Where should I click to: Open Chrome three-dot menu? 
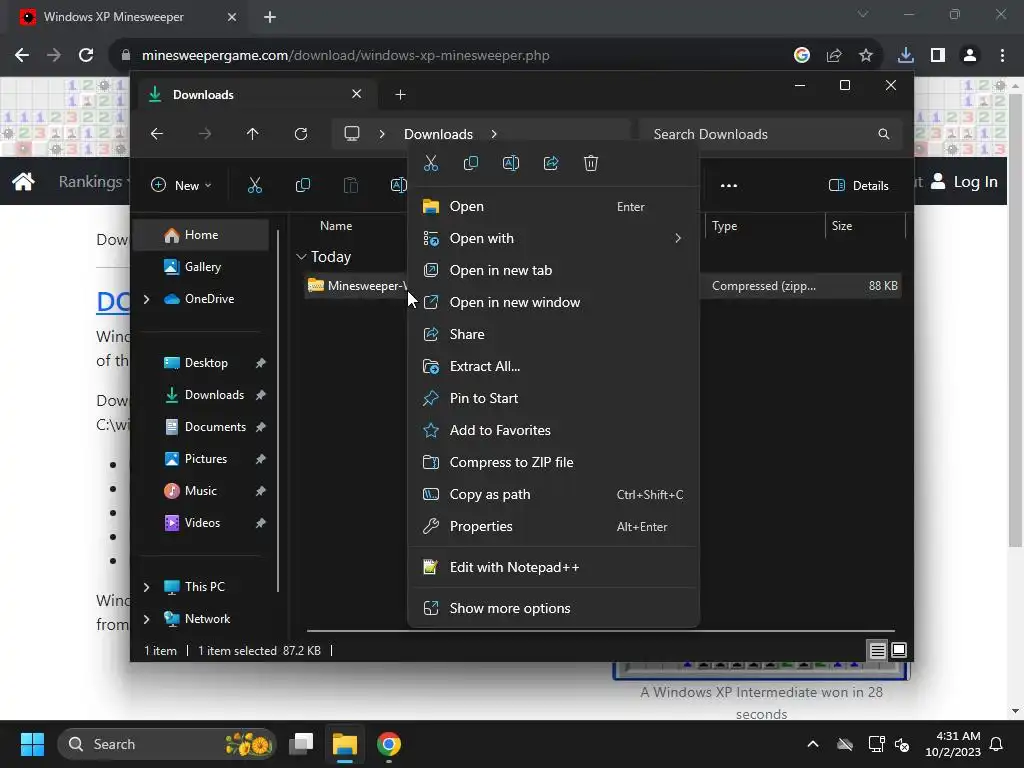pyautogui.click(x=1002, y=56)
